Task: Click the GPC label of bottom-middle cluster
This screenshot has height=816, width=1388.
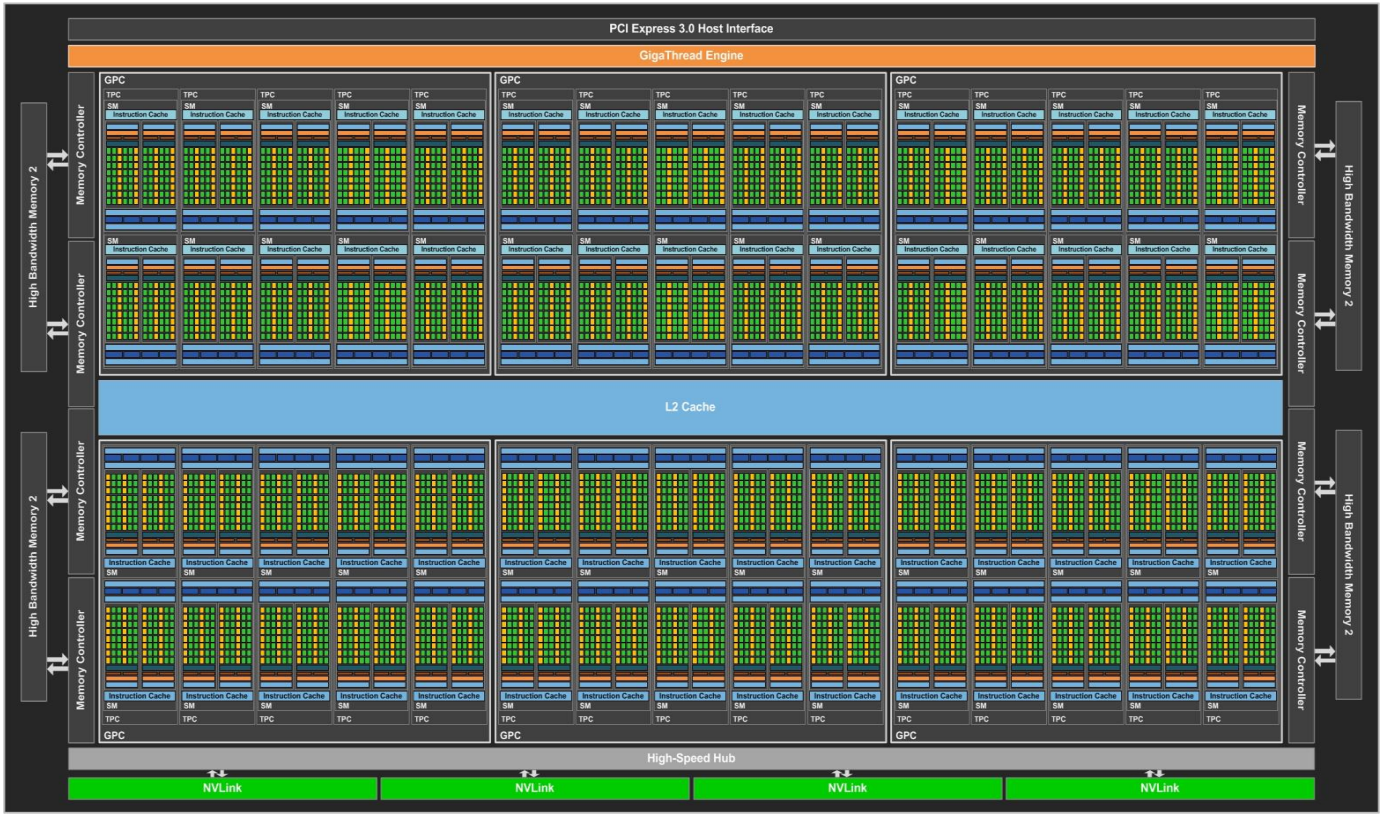Action: (x=509, y=735)
